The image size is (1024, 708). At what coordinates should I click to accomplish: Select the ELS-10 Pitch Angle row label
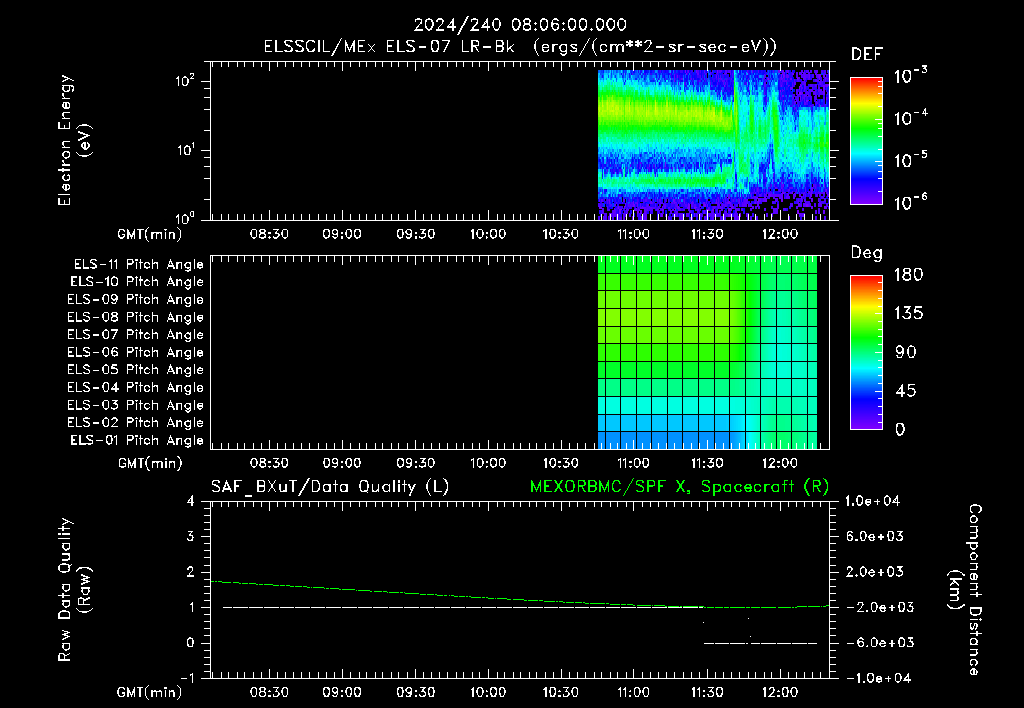pos(137,282)
